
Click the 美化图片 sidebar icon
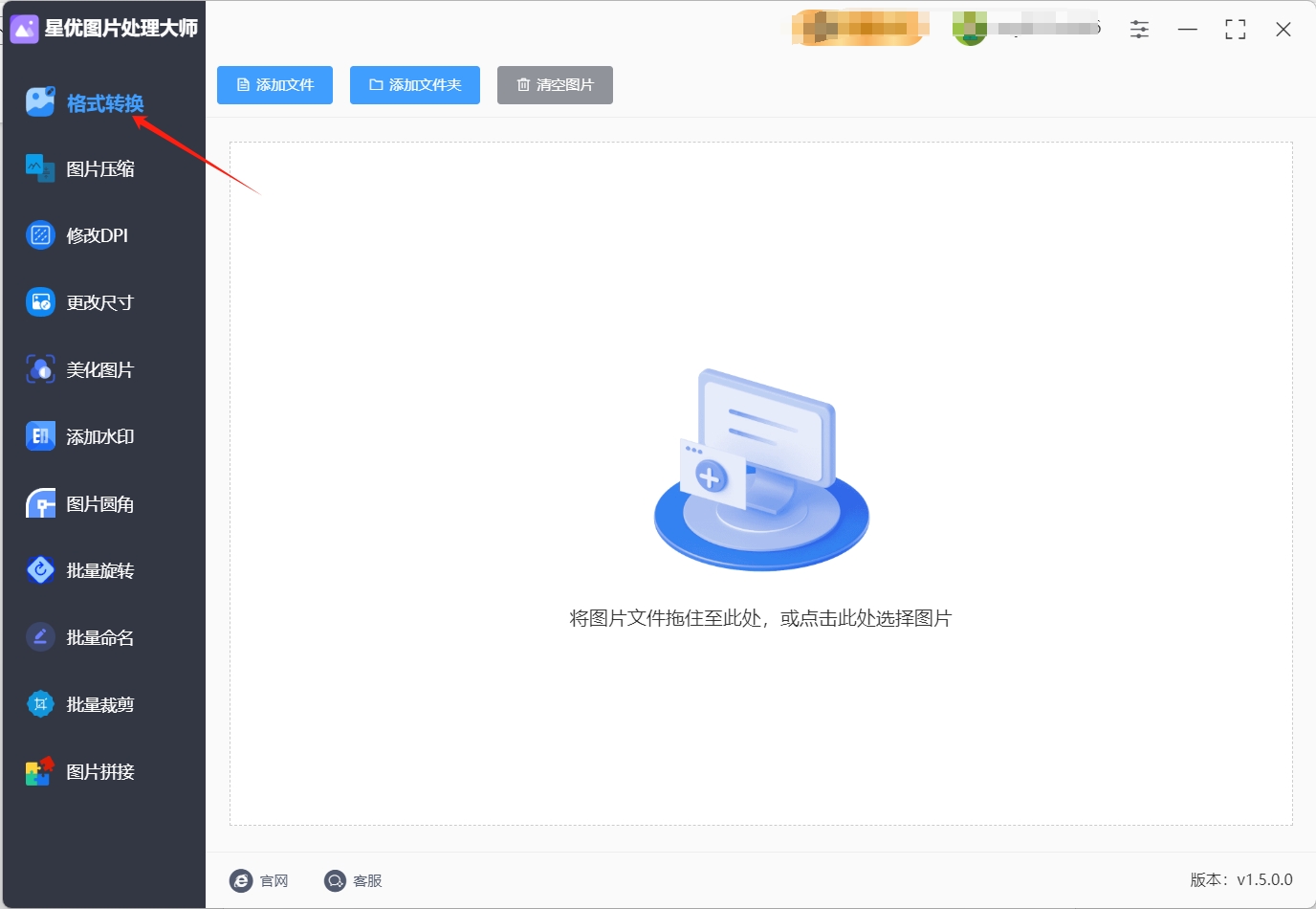[40, 369]
